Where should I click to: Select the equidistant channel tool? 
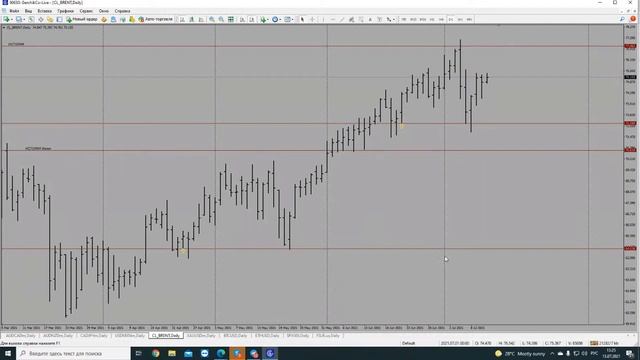[351, 19]
